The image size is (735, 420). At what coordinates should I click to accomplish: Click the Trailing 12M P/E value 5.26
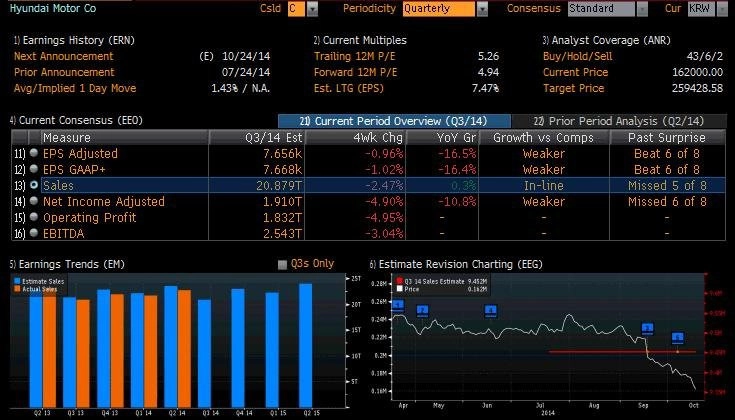coord(488,56)
